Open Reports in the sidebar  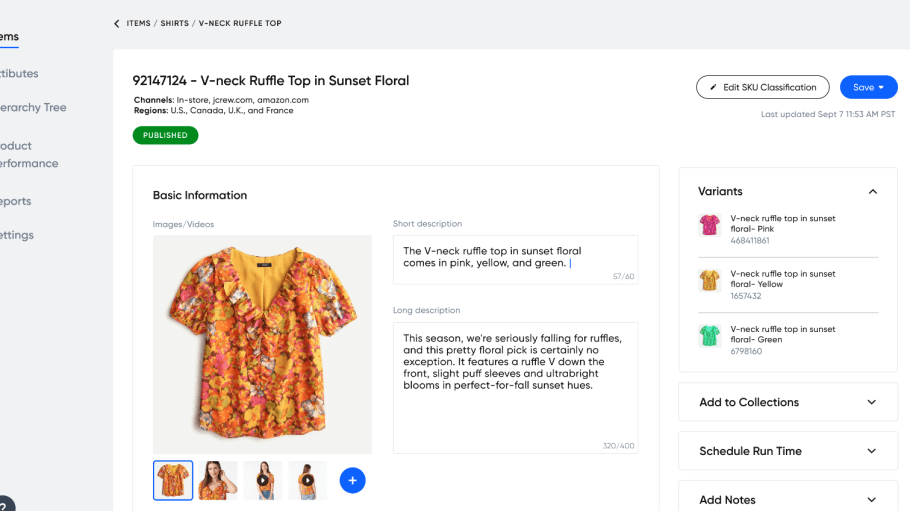16,201
